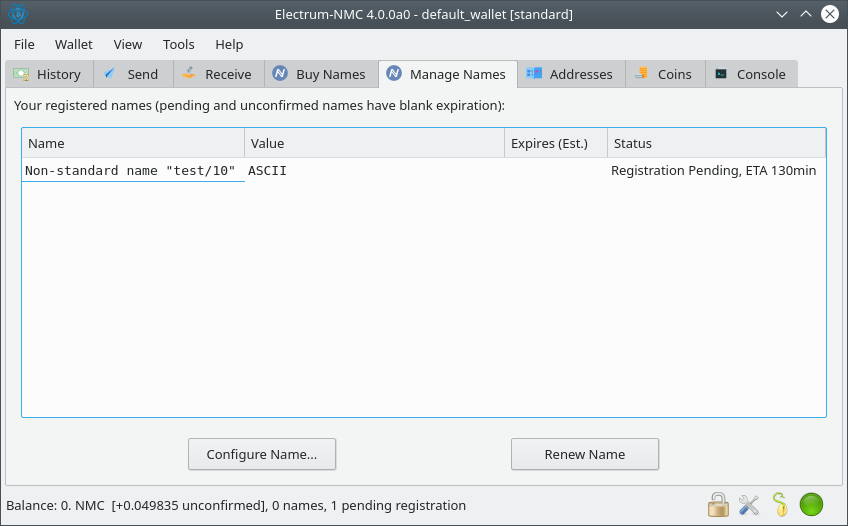Switch to the History tab
848x526 pixels.
(x=49, y=74)
